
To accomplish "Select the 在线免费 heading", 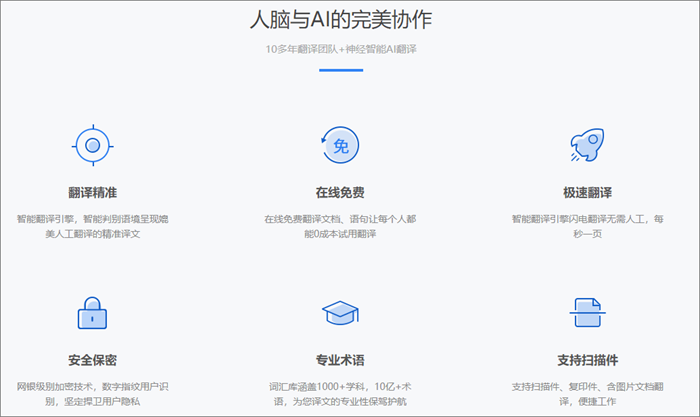I will tap(339, 192).
